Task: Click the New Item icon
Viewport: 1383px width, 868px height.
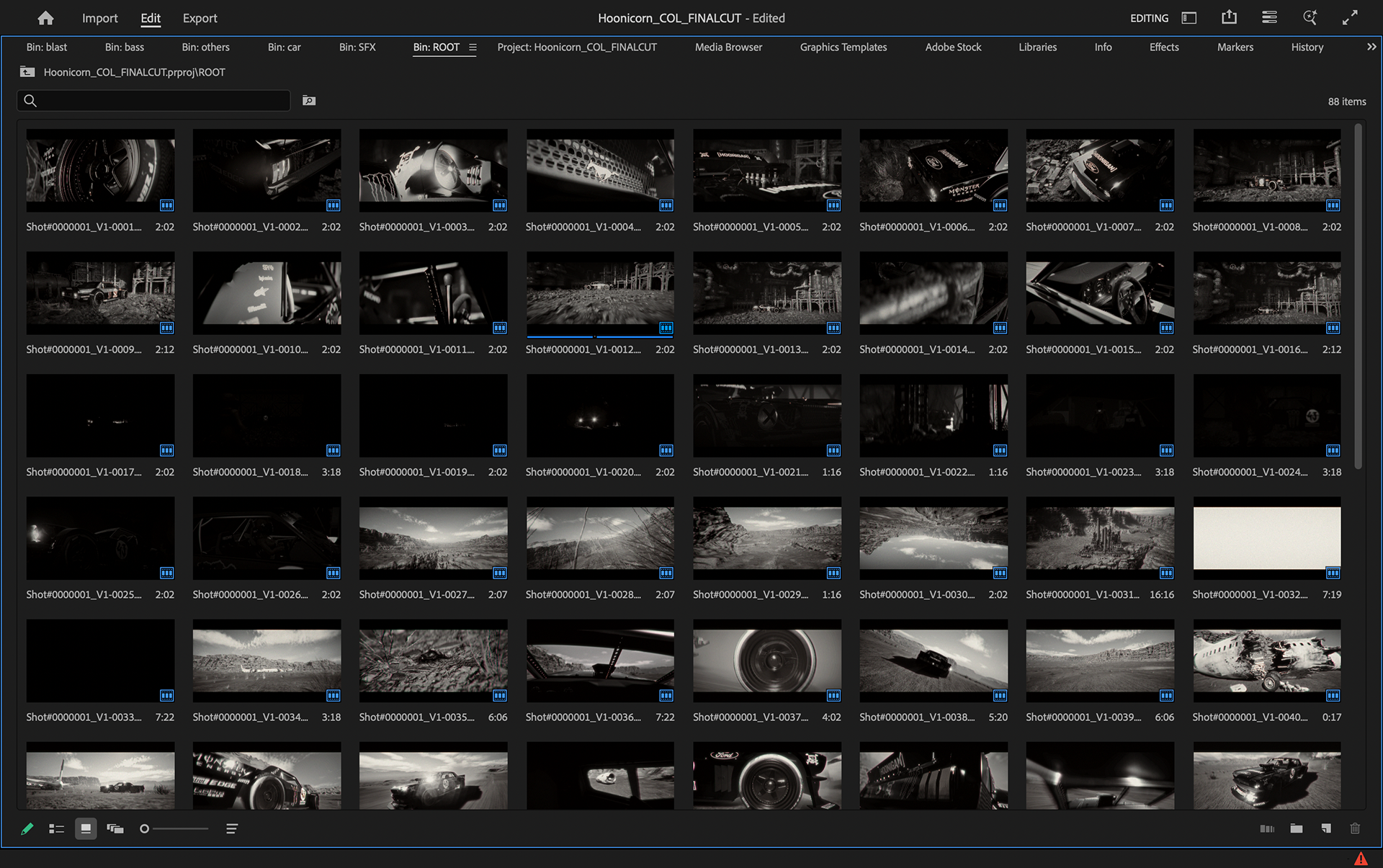Action: (x=1326, y=828)
